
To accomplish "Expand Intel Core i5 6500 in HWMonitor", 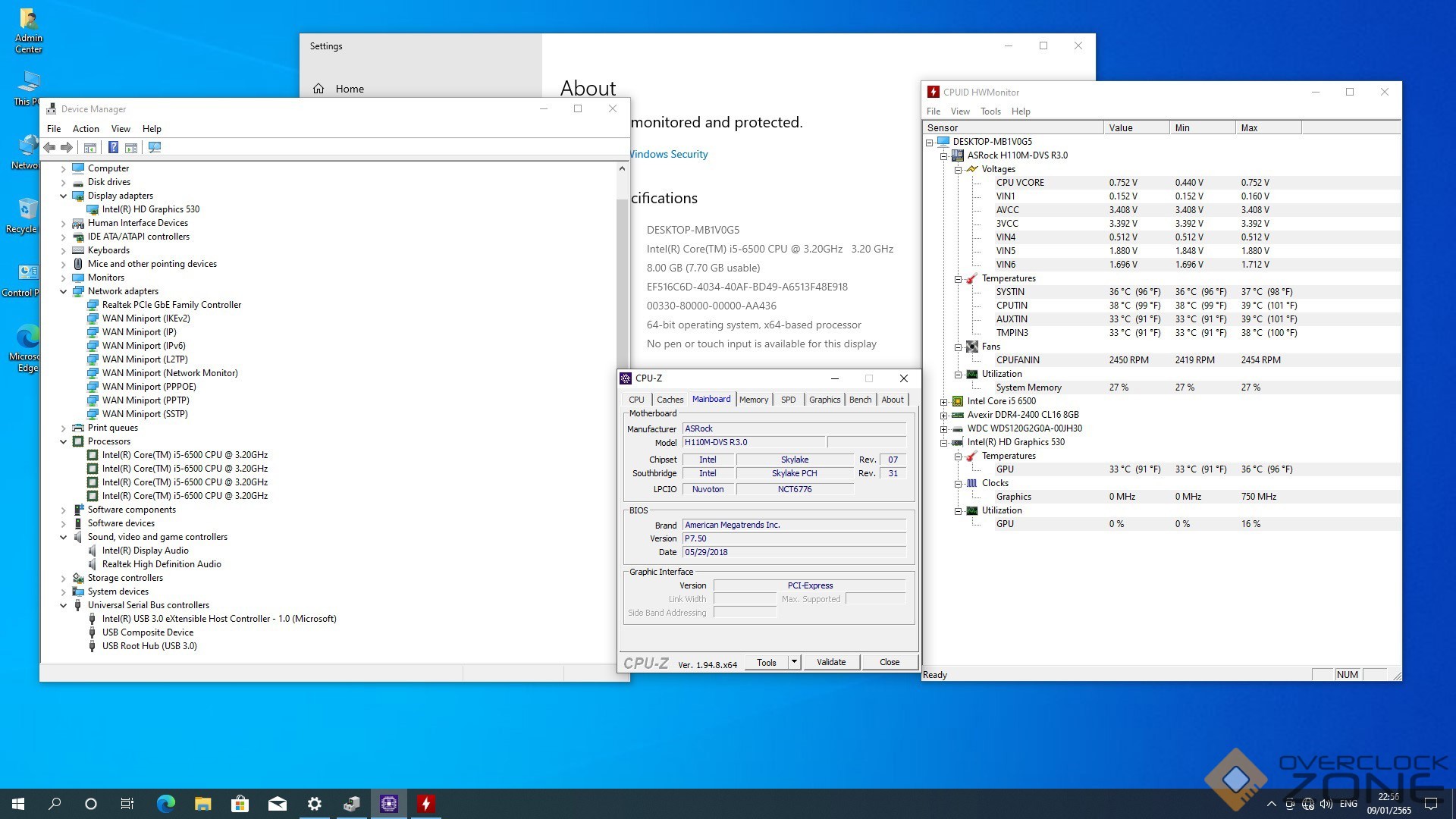I will 943,401.
